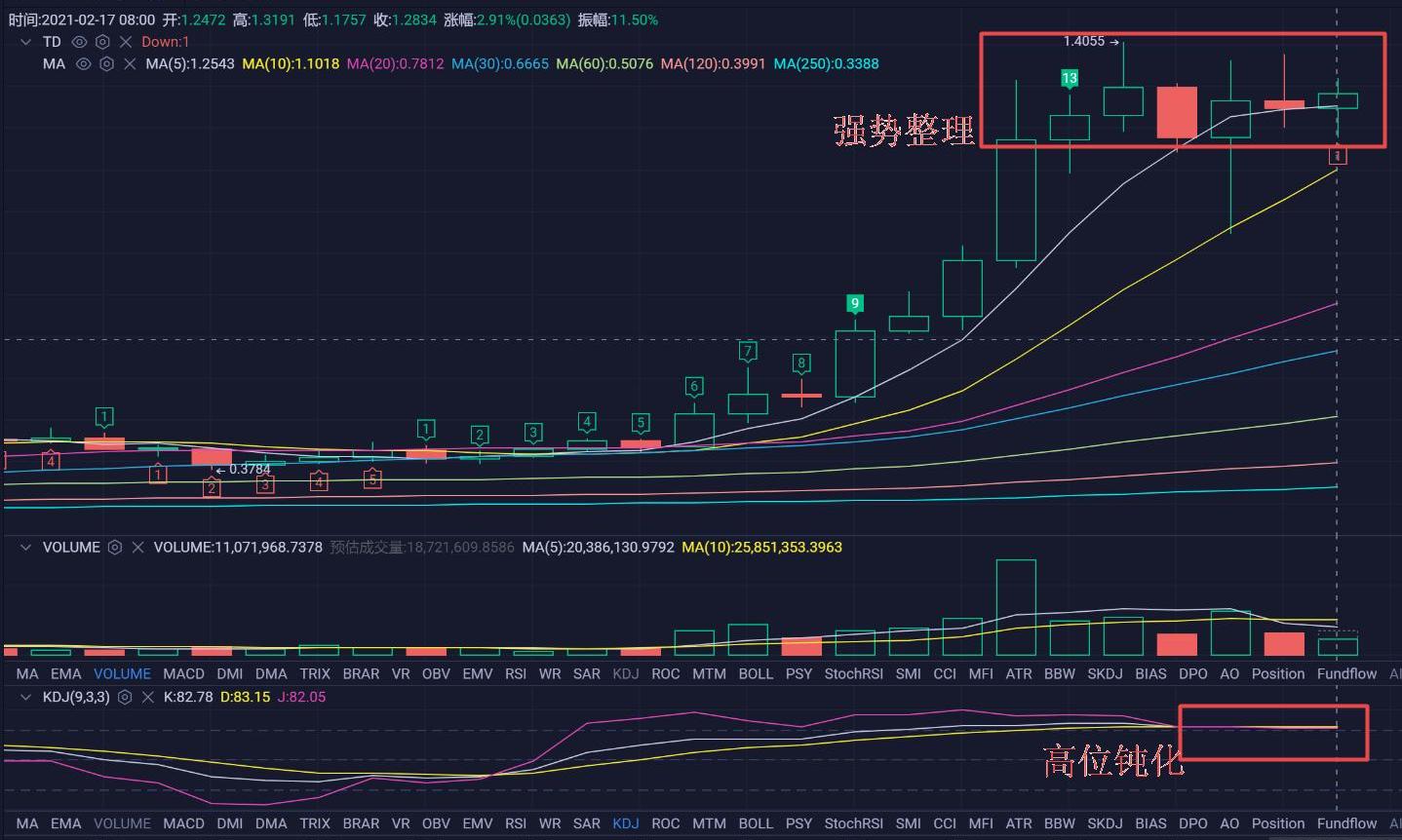Toggle visibility eye of TD indicator
The image size is (1402, 840).
point(80,42)
